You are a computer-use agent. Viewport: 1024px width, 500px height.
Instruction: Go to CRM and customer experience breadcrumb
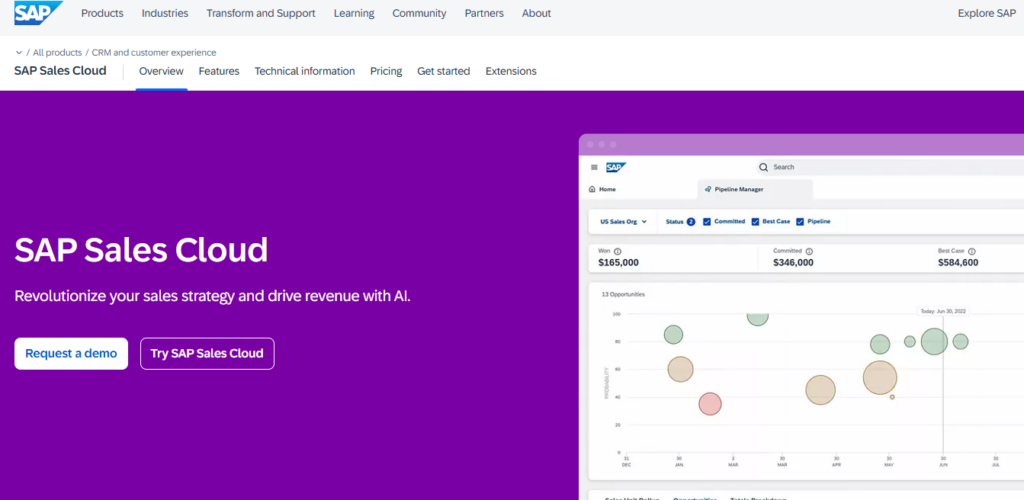click(x=154, y=53)
